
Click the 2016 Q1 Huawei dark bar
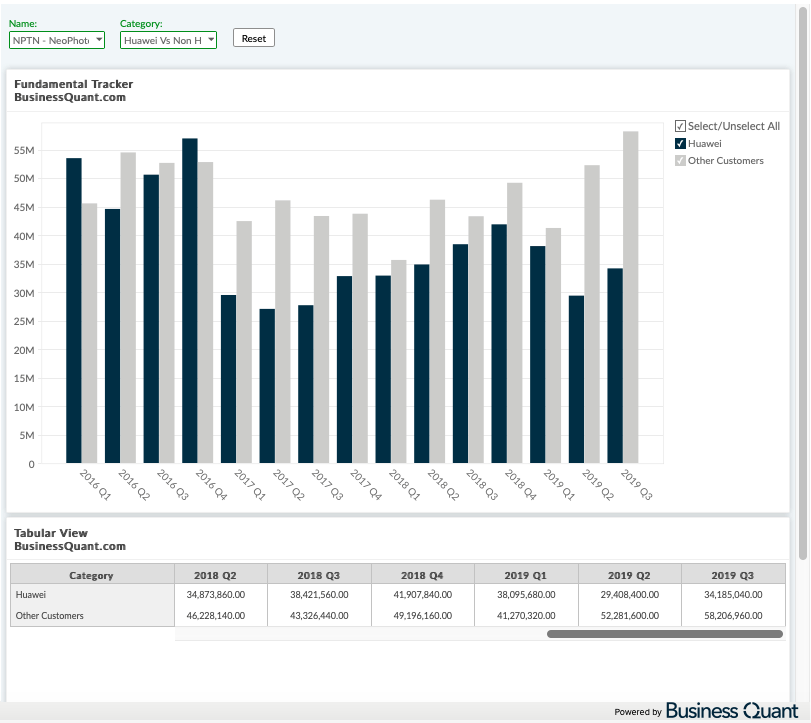tap(74, 310)
